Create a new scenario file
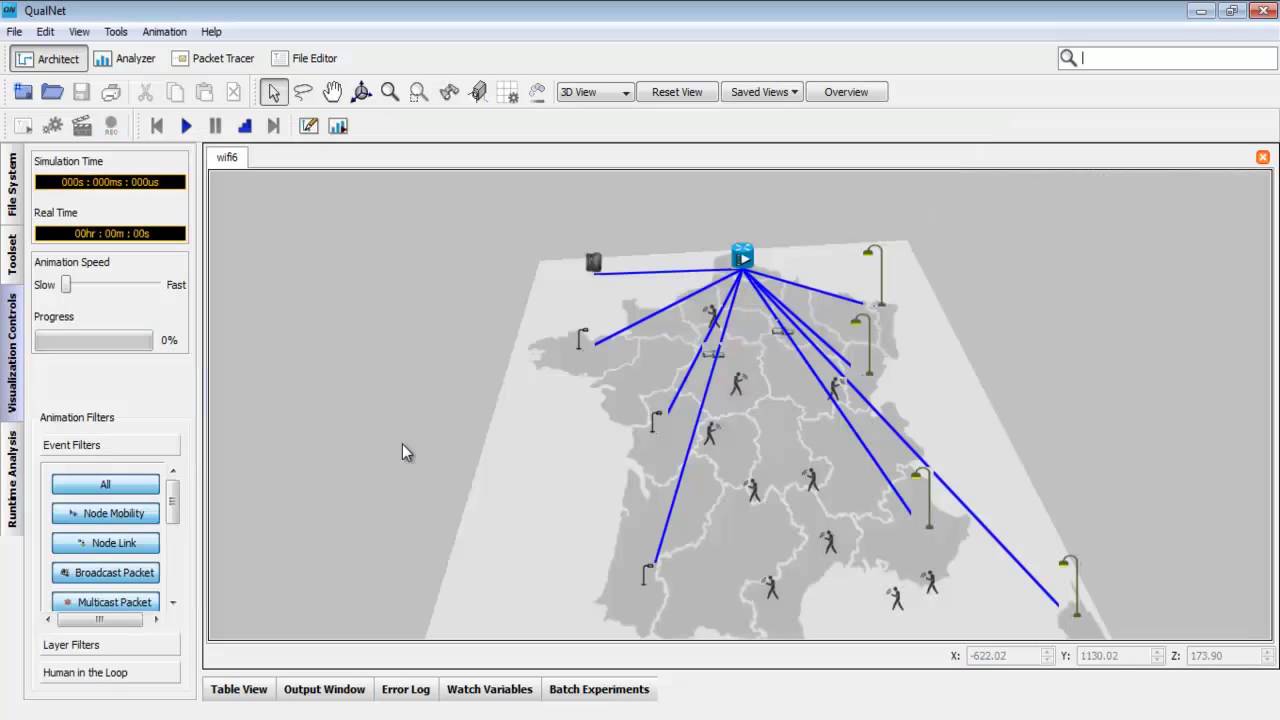The height and width of the screenshot is (720, 1280). [x=23, y=92]
